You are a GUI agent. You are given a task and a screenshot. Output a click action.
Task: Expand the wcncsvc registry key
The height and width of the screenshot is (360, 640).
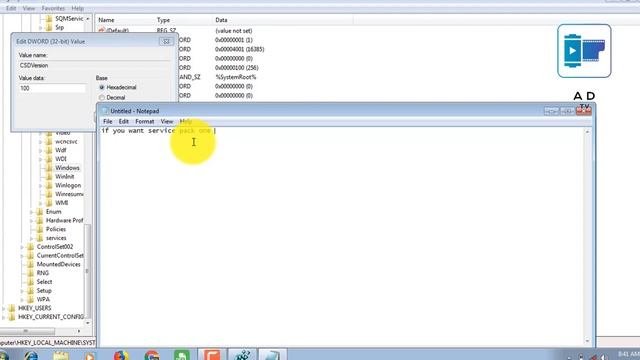pyautogui.click(x=40, y=142)
